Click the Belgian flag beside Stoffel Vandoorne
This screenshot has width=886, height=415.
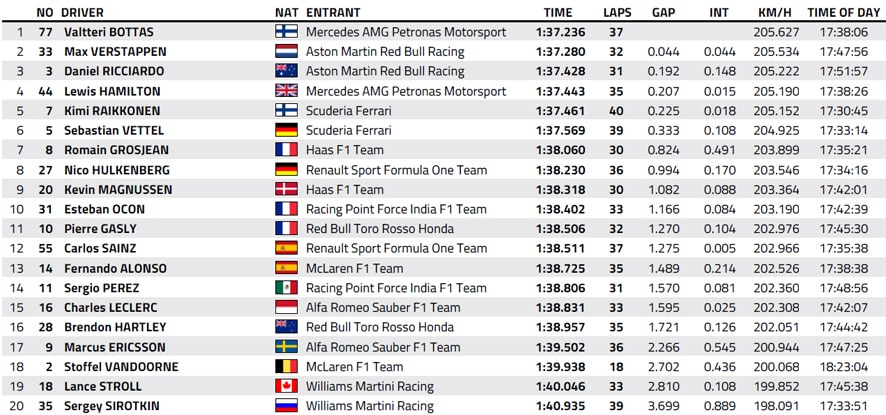[286, 367]
